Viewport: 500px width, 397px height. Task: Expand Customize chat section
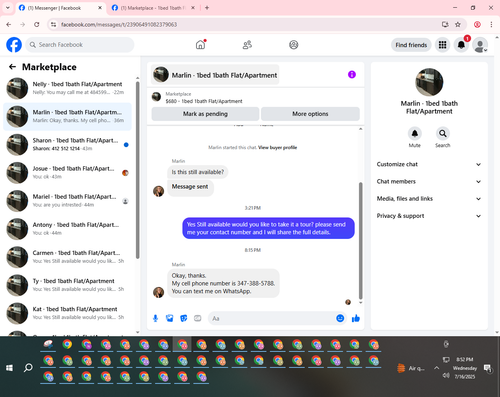(429, 164)
